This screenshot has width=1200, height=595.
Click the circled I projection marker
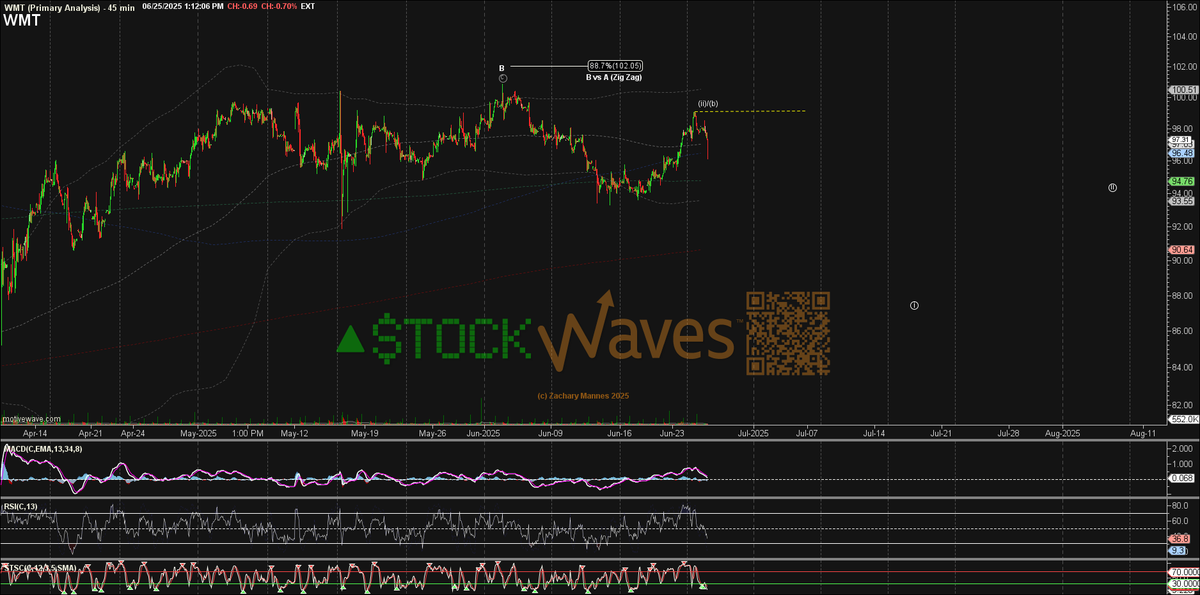point(914,304)
